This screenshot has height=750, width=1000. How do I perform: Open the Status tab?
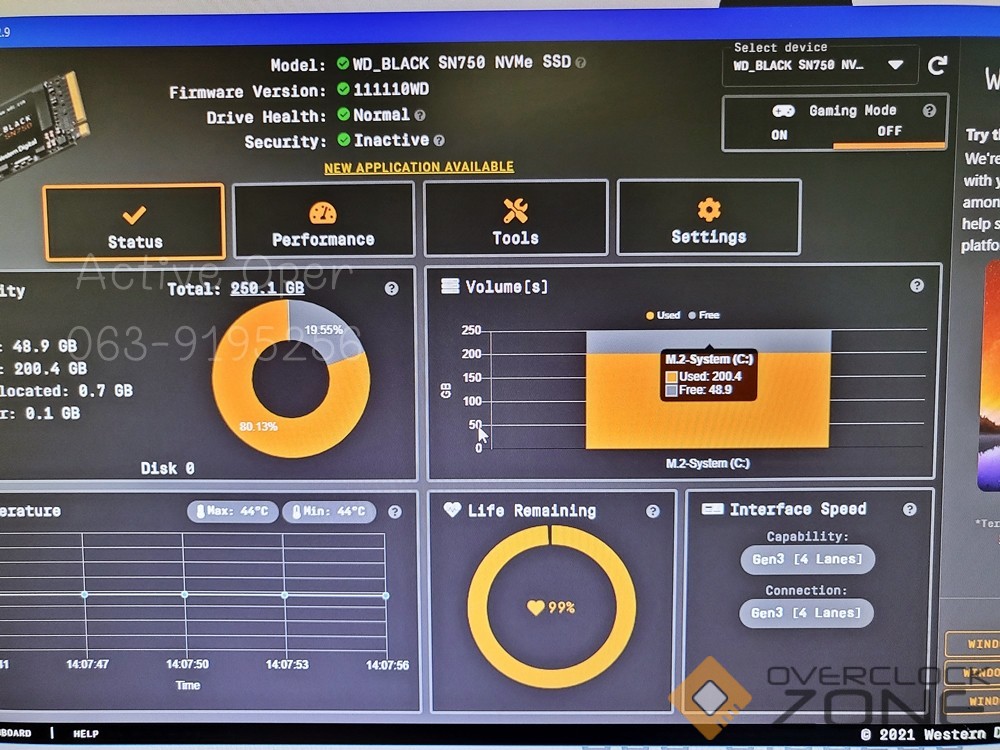[x=134, y=223]
